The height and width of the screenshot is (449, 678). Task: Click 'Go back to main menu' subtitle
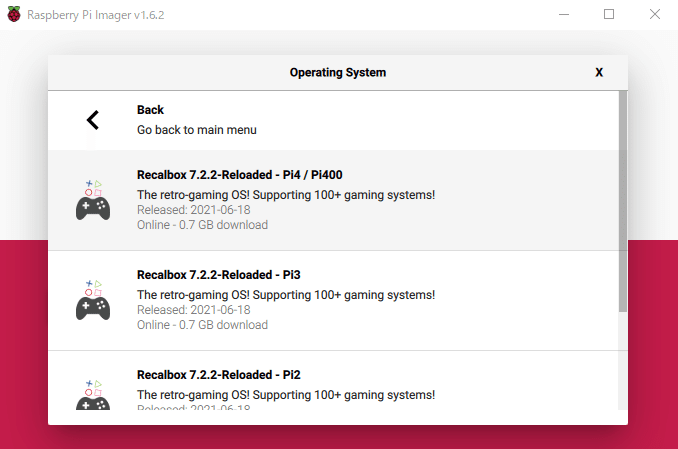197,130
